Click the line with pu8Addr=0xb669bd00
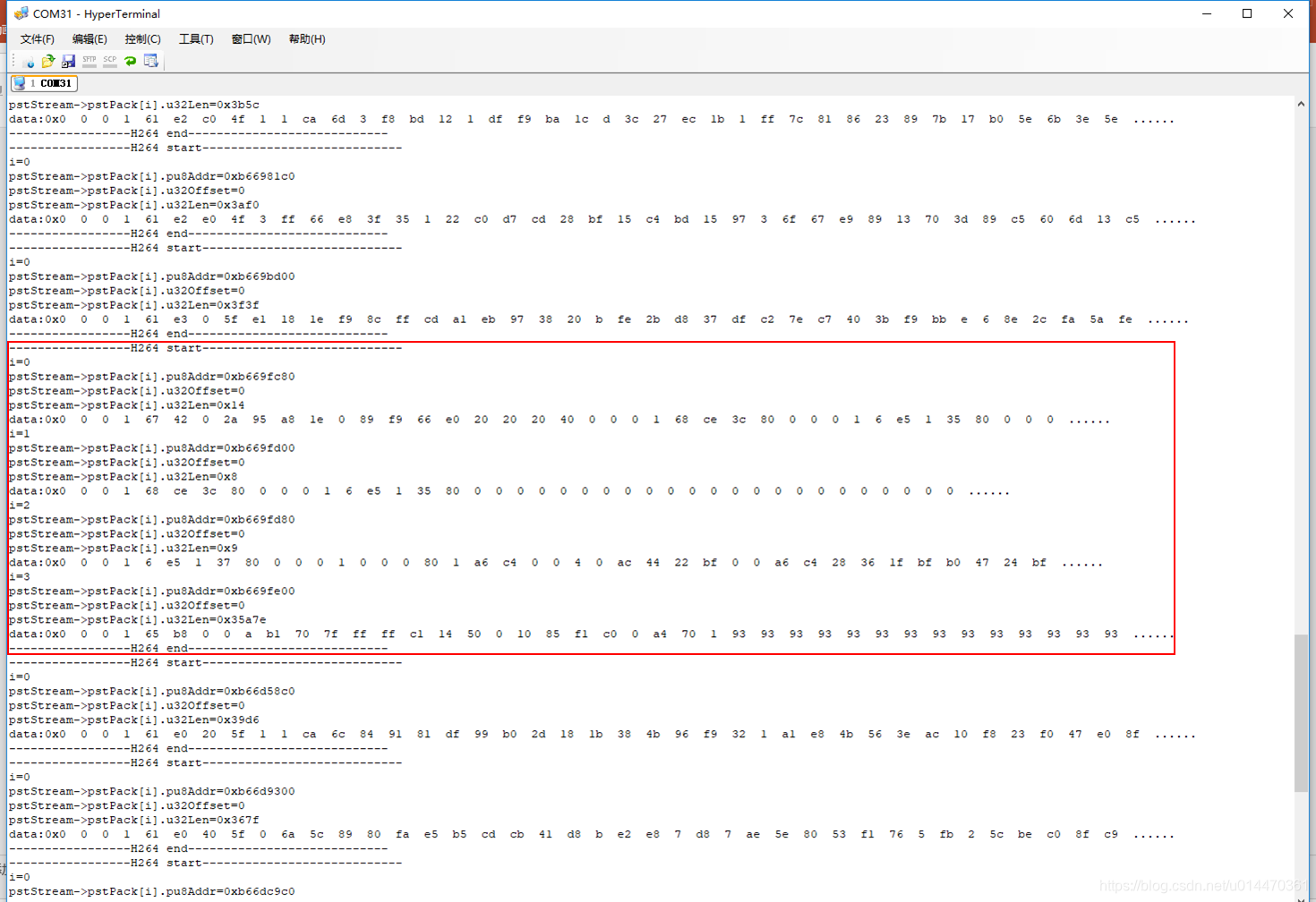This screenshot has width=1316, height=902. 152,277
